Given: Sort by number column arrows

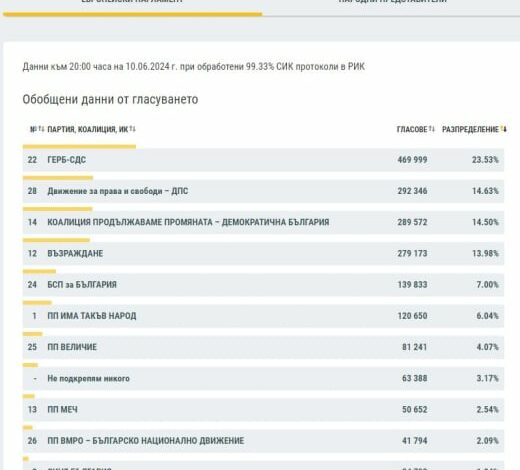Looking at the screenshot, I should [x=41, y=129].
